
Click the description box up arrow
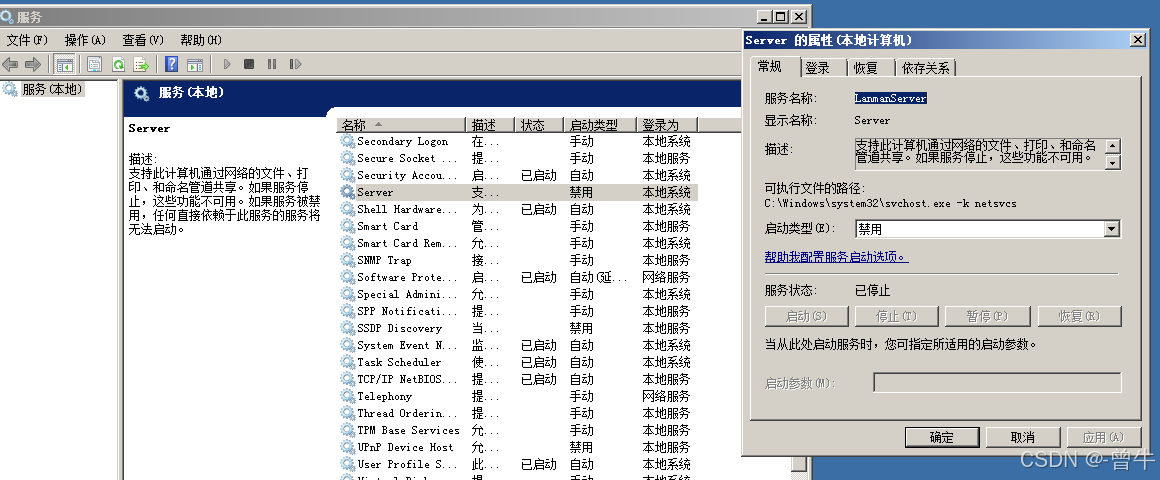click(1113, 146)
